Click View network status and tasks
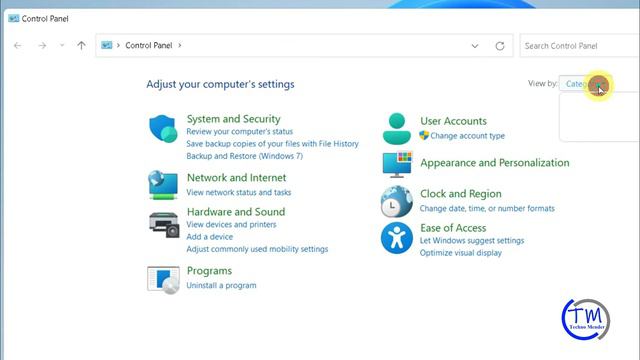Image resolution: width=640 pixels, height=360 pixels. pyautogui.click(x=239, y=192)
